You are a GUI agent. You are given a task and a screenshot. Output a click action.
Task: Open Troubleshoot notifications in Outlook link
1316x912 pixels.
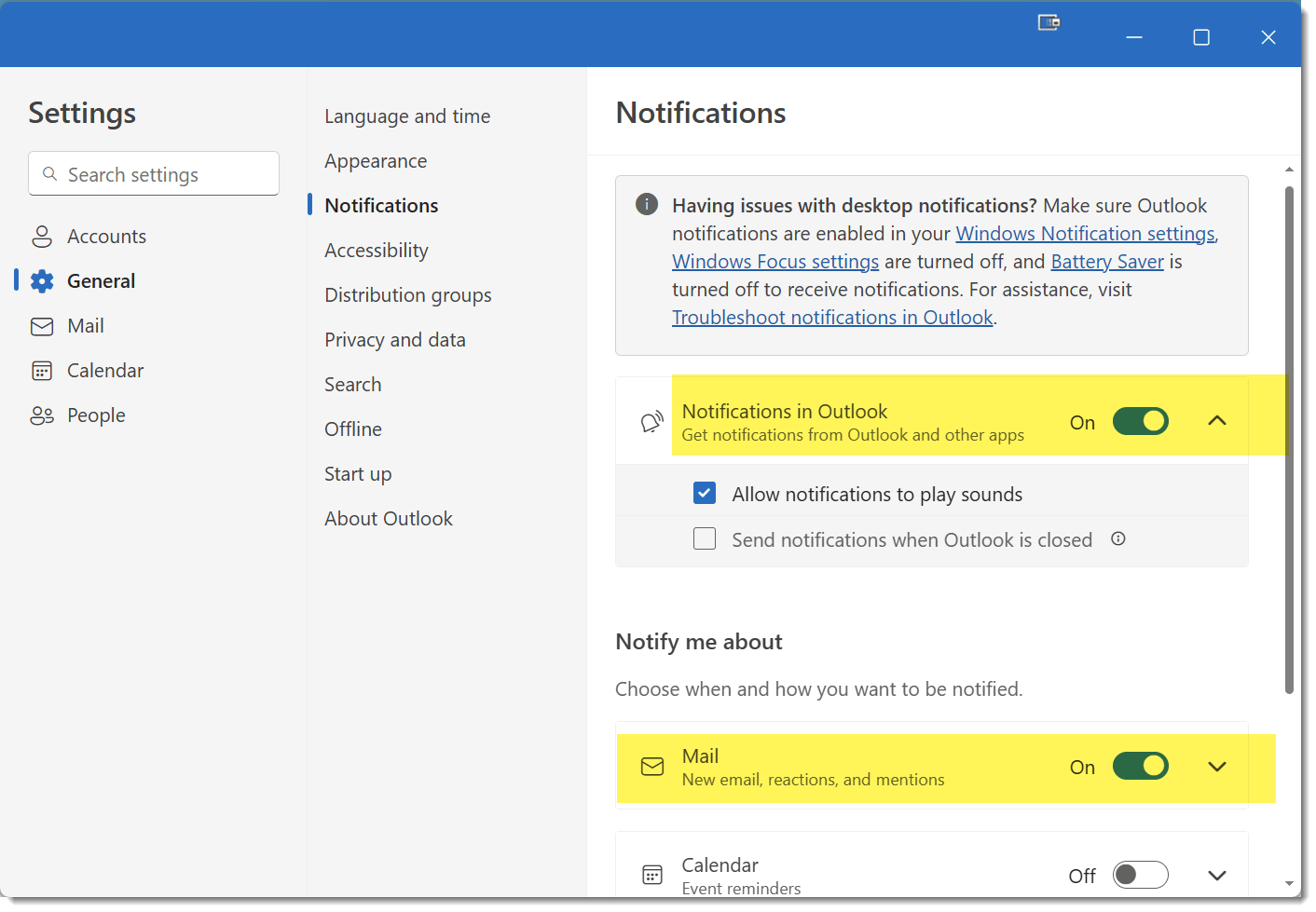832,318
